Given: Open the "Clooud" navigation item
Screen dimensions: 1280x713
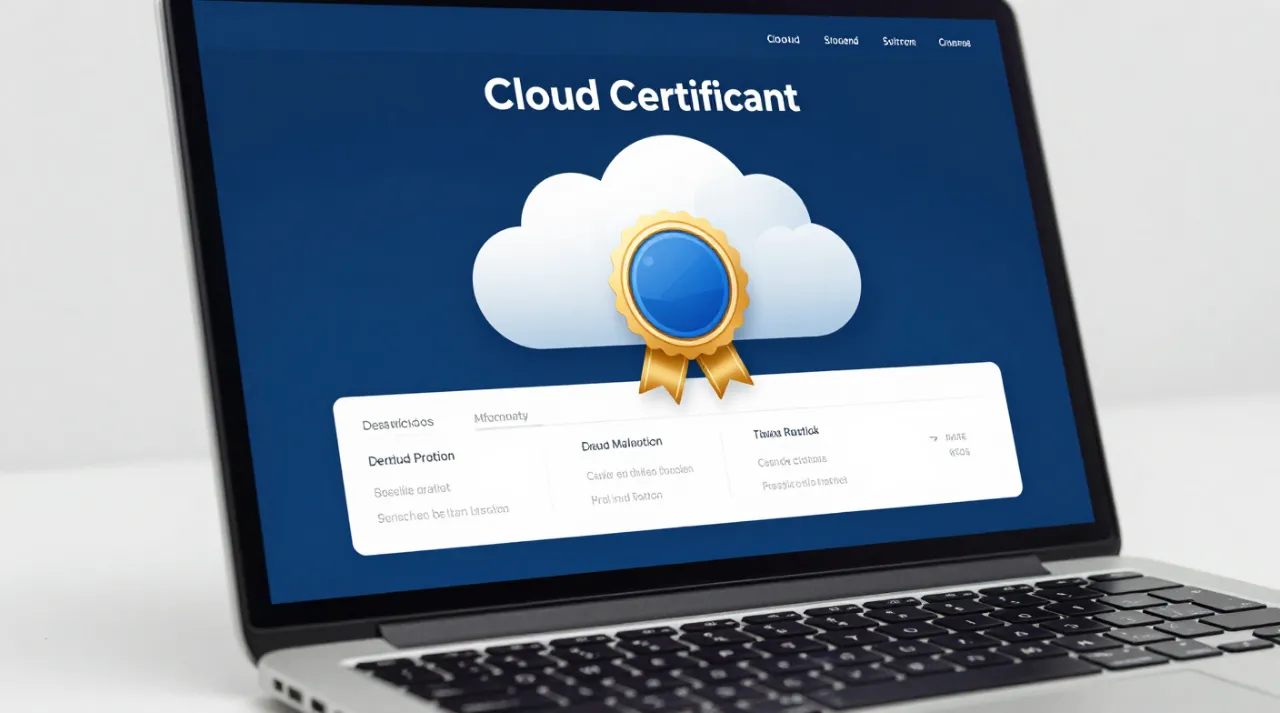Looking at the screenshot, I should (783, 40).
